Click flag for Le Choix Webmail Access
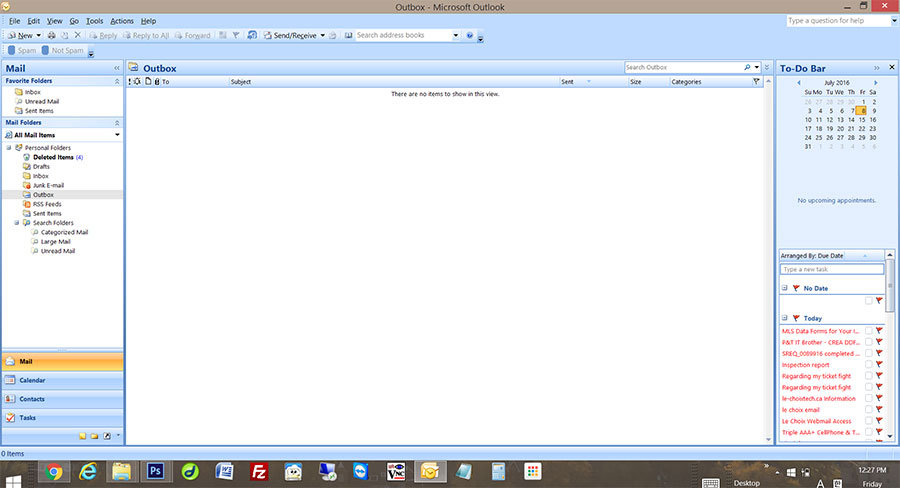The image size is (900, 488). coord(879,421)
